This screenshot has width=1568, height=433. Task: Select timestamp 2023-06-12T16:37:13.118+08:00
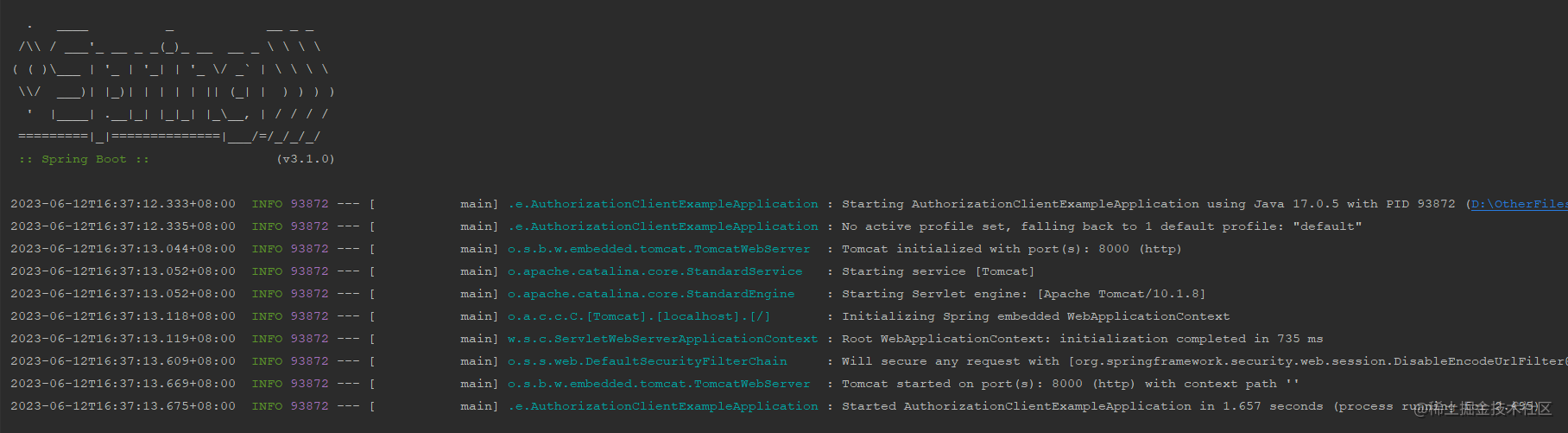coord(123,316)
